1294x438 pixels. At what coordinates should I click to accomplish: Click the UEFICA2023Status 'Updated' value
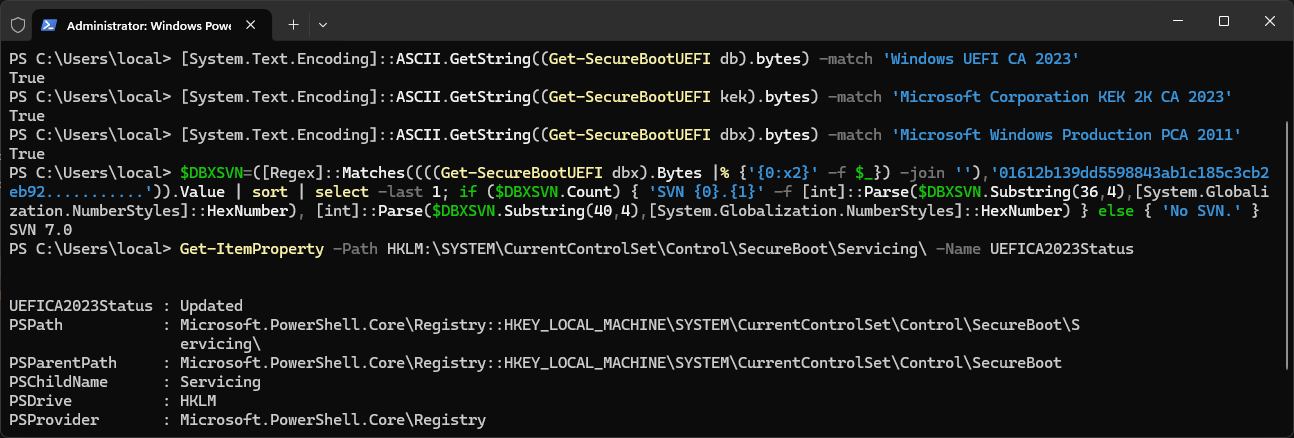pos(211,306)
